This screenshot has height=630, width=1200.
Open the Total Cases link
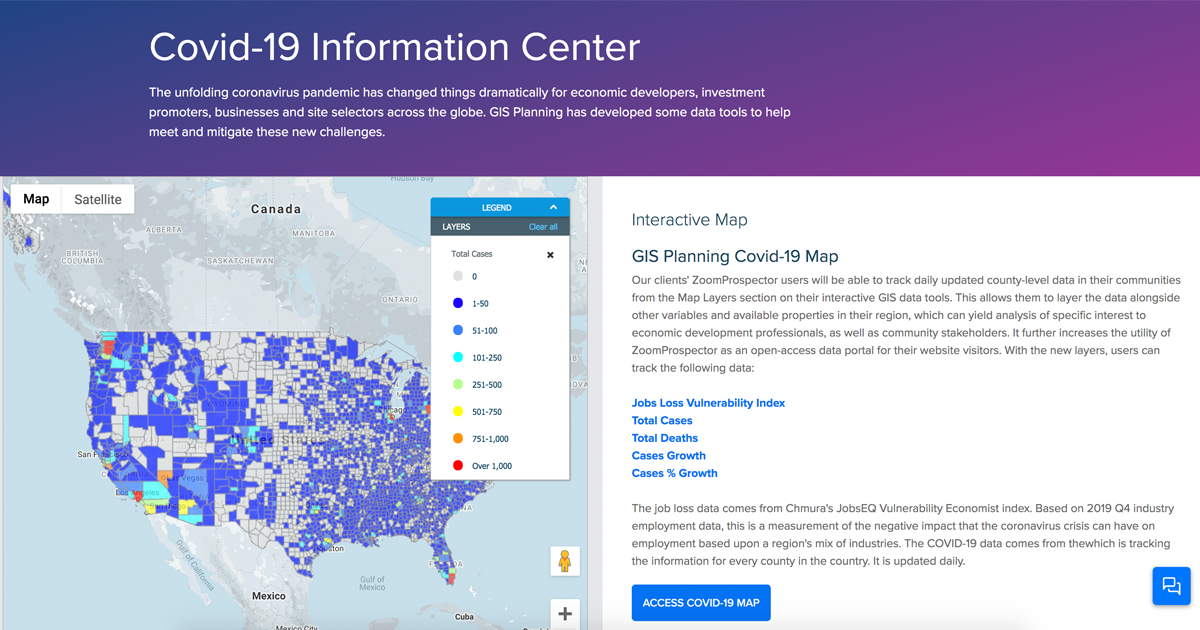point(662,421)
